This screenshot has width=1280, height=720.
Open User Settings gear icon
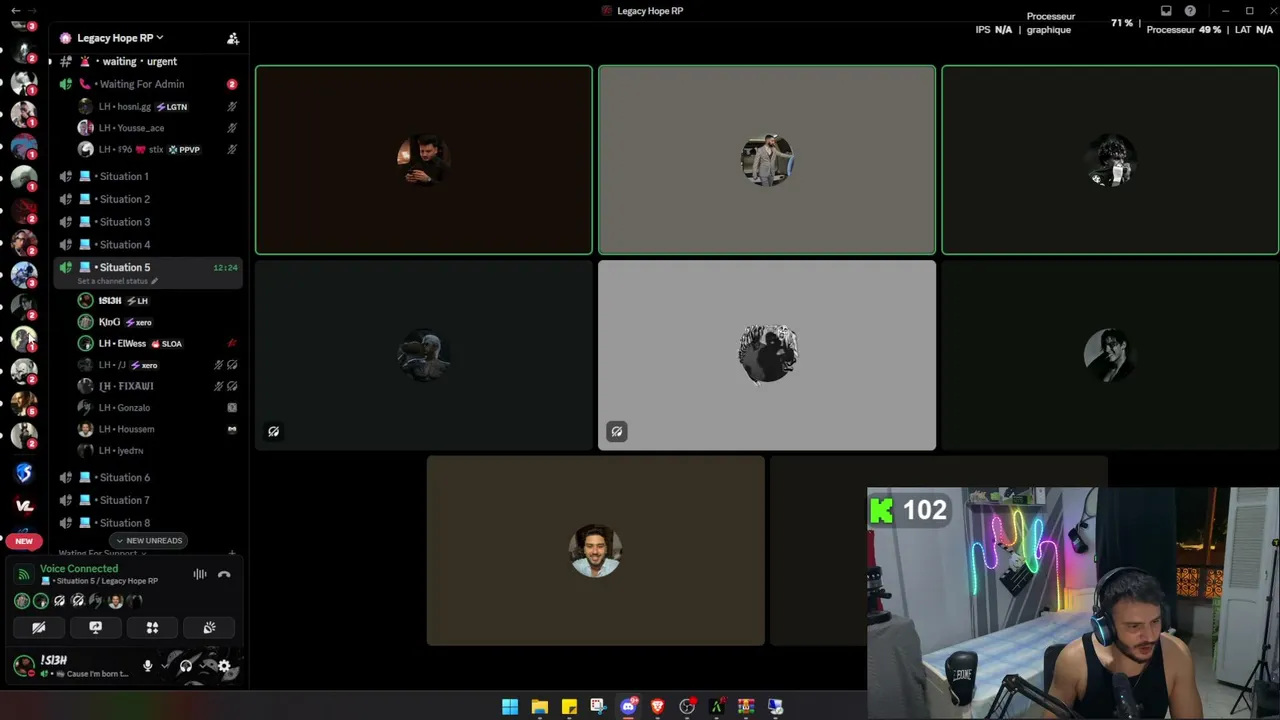tap(224, 666)
